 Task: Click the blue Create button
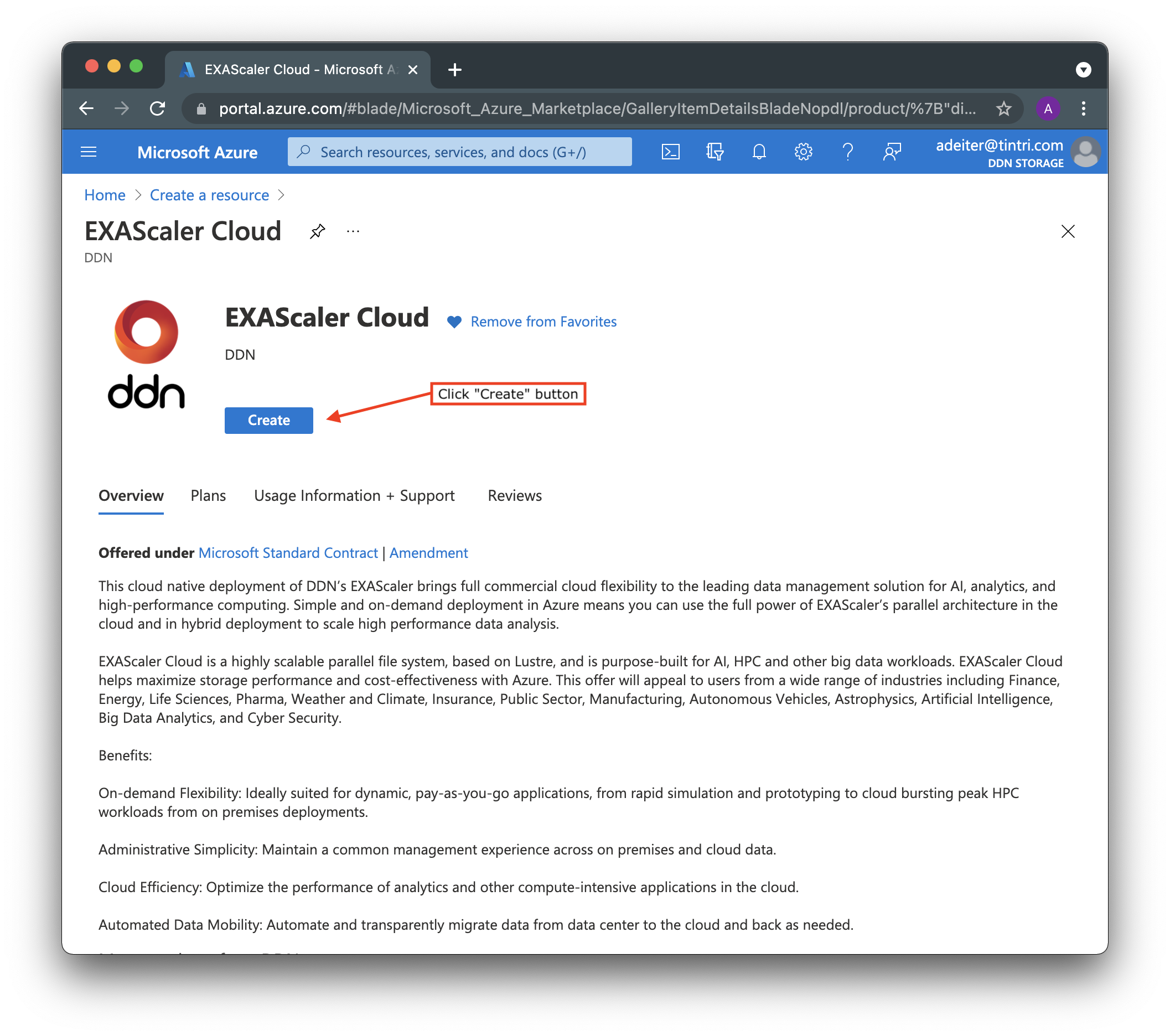pos(268,420)
